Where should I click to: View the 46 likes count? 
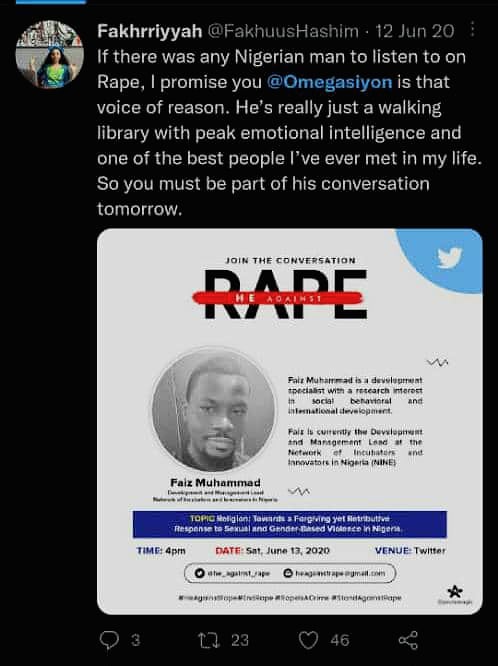click(x=340, y=640)
